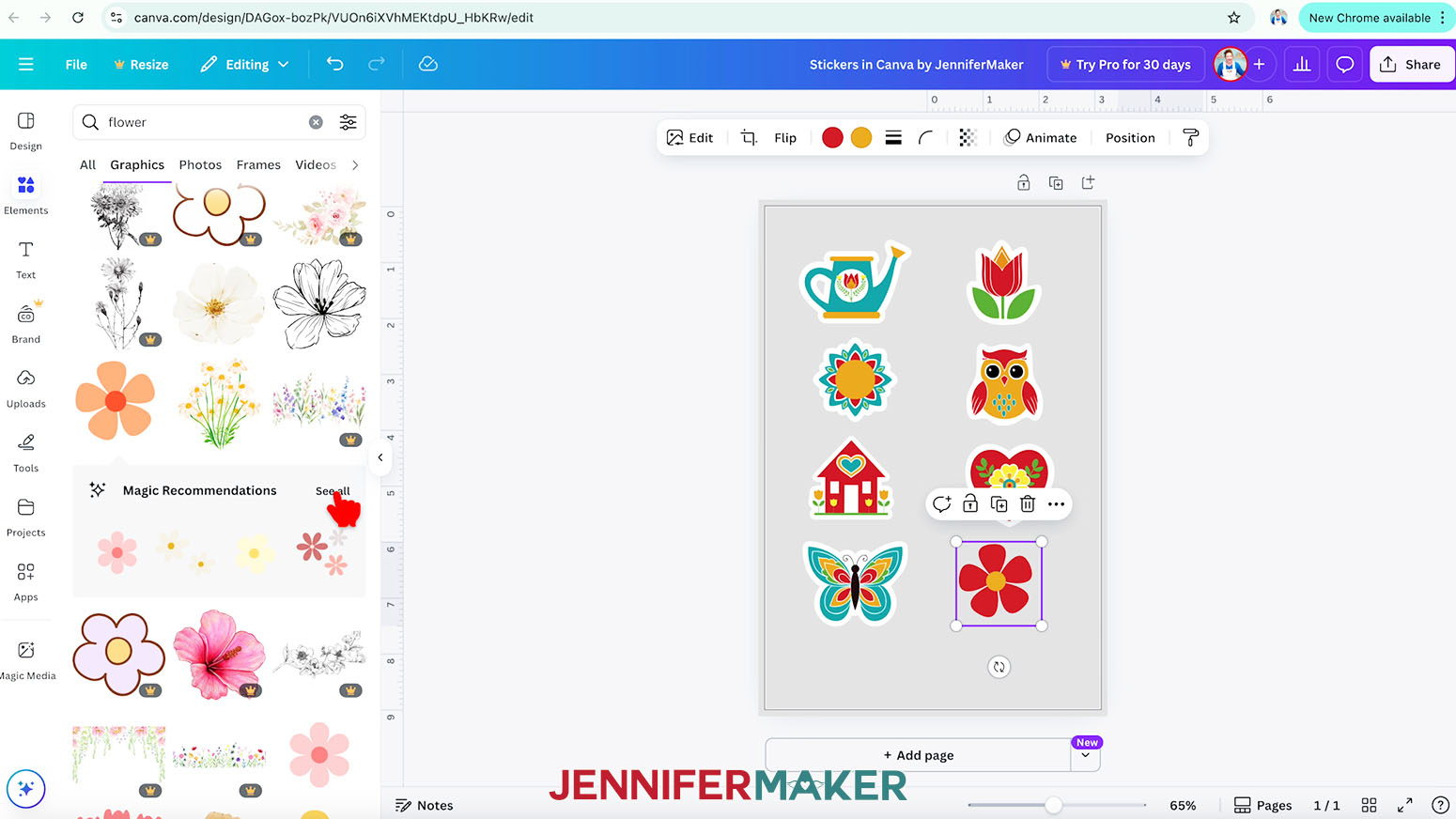This screenshot has width=1456, height=819.
Task: Select the crop tool in toolbar
Action: [749, 138]
